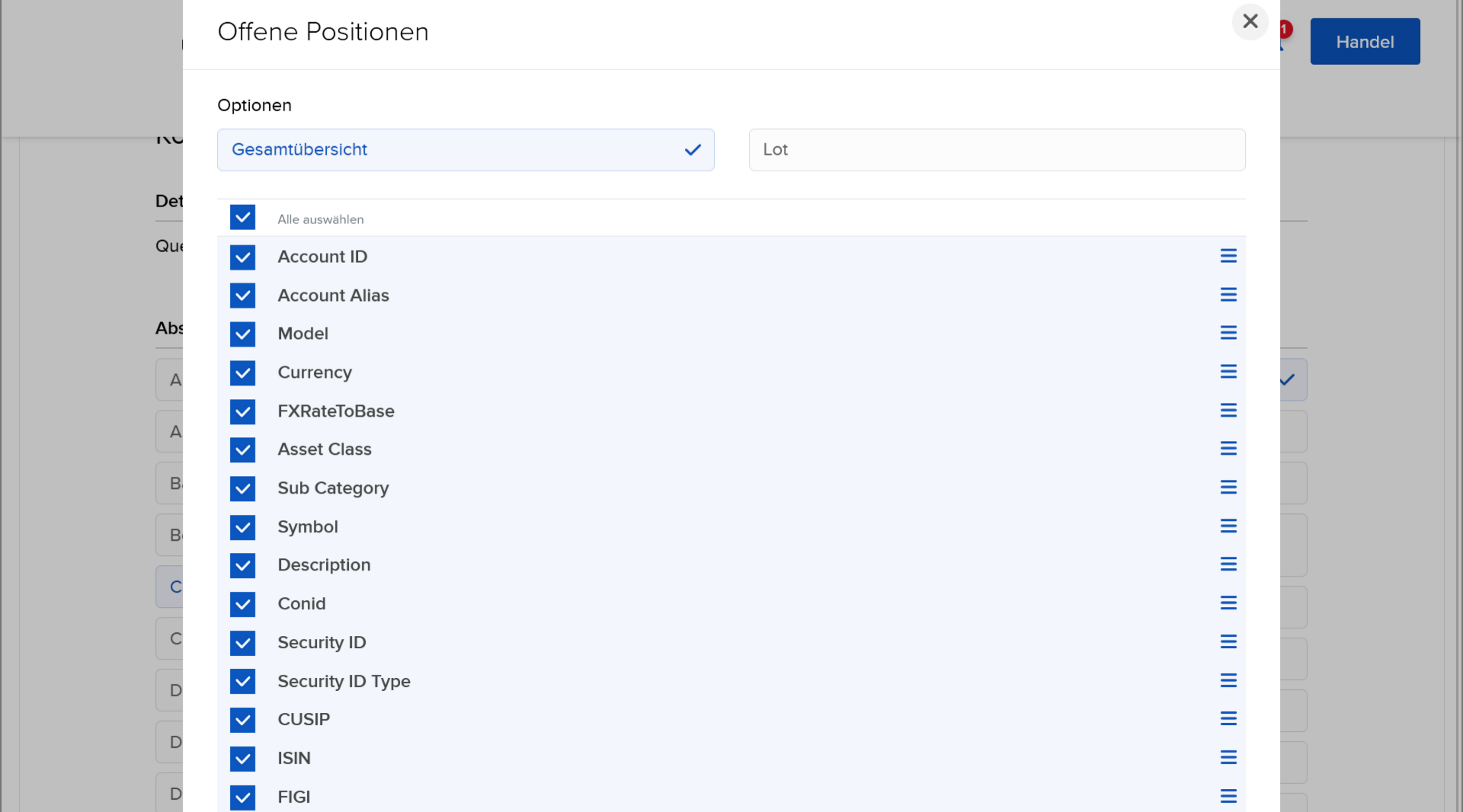Switch to the Lot option
The width and height of the screenshot is (1463, 812).
[x=997, y=150]
